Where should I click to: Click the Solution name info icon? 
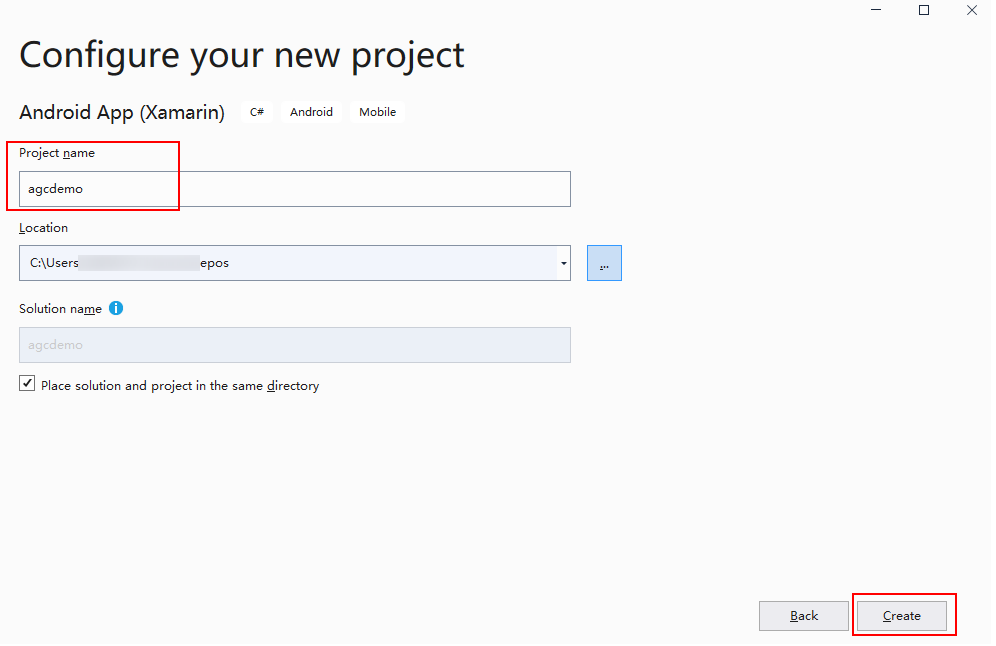click(116, 308)
